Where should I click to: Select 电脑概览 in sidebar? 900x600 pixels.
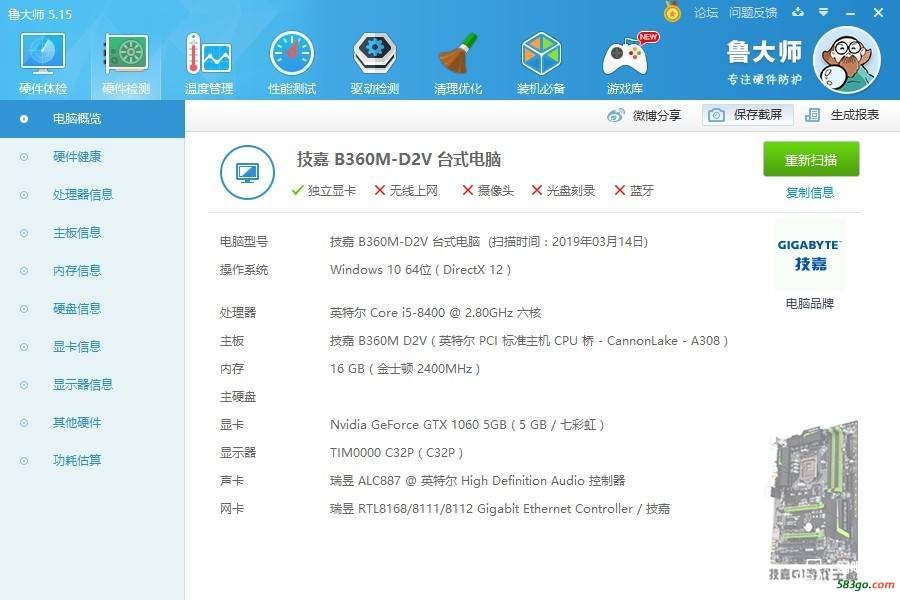click(92, 119)
